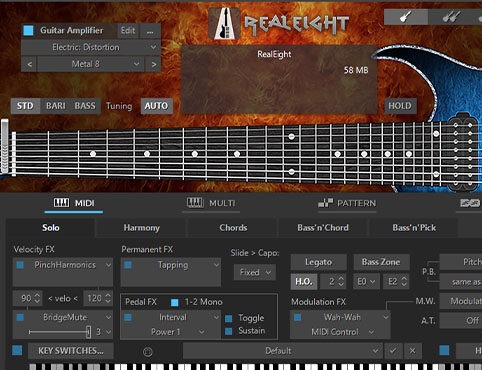
Task: Open Metal 8 preset dropdown
Action: point(91,64)
